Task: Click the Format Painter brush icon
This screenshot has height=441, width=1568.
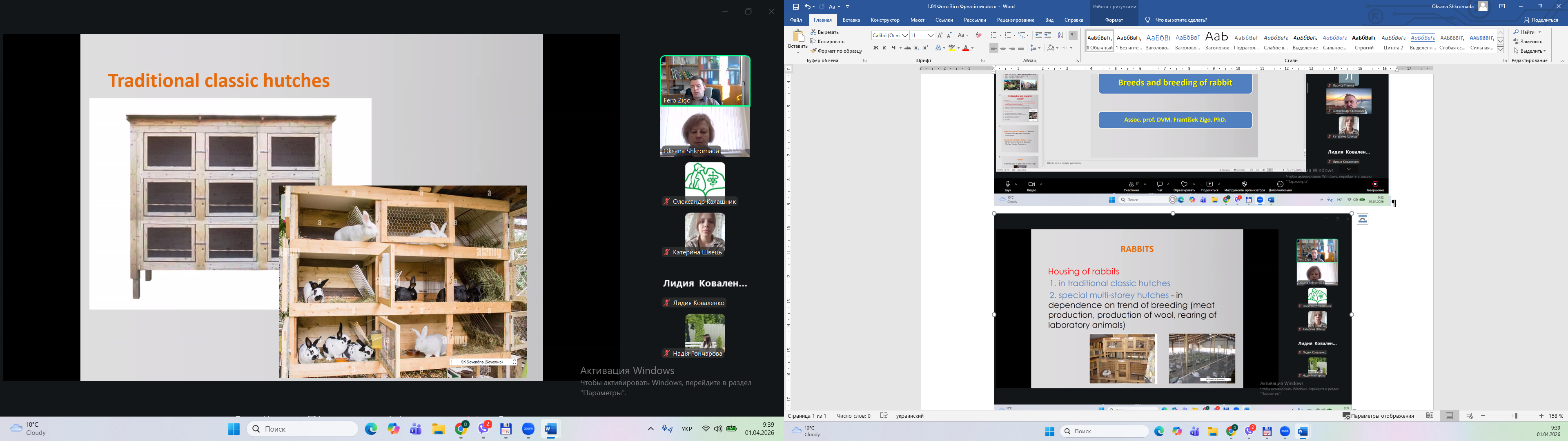Action: (814, 51)
